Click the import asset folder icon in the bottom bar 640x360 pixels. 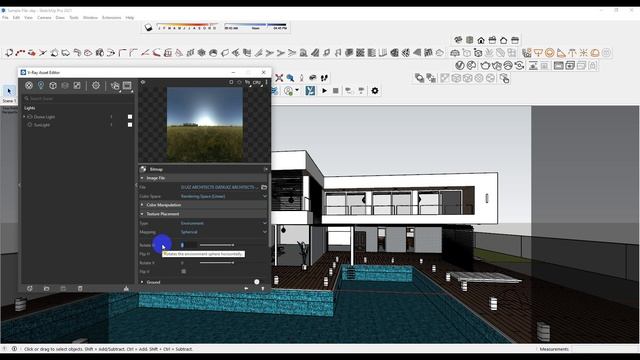coord(47,289)
